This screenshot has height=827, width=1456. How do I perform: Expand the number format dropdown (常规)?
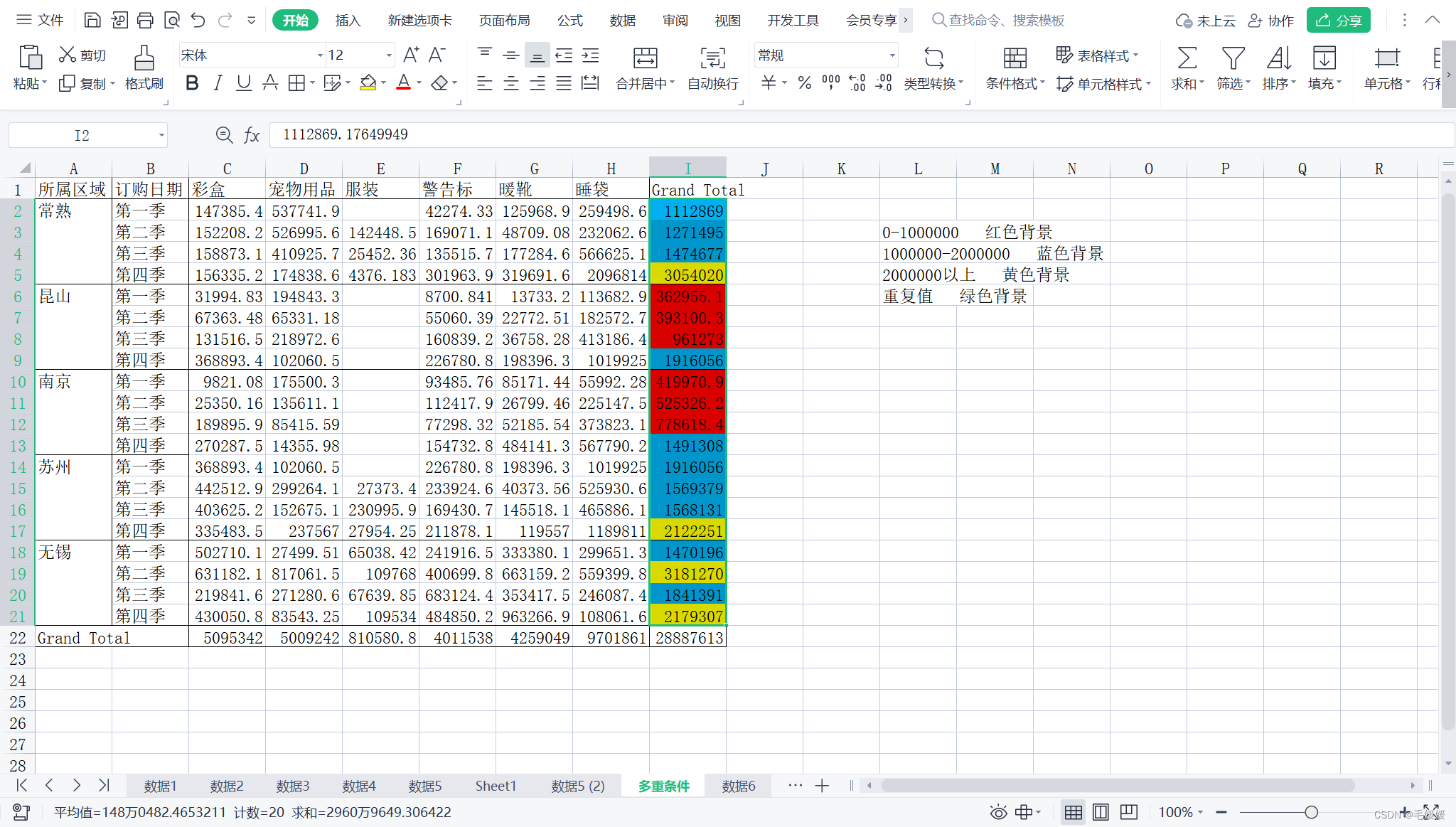(892, 55)
